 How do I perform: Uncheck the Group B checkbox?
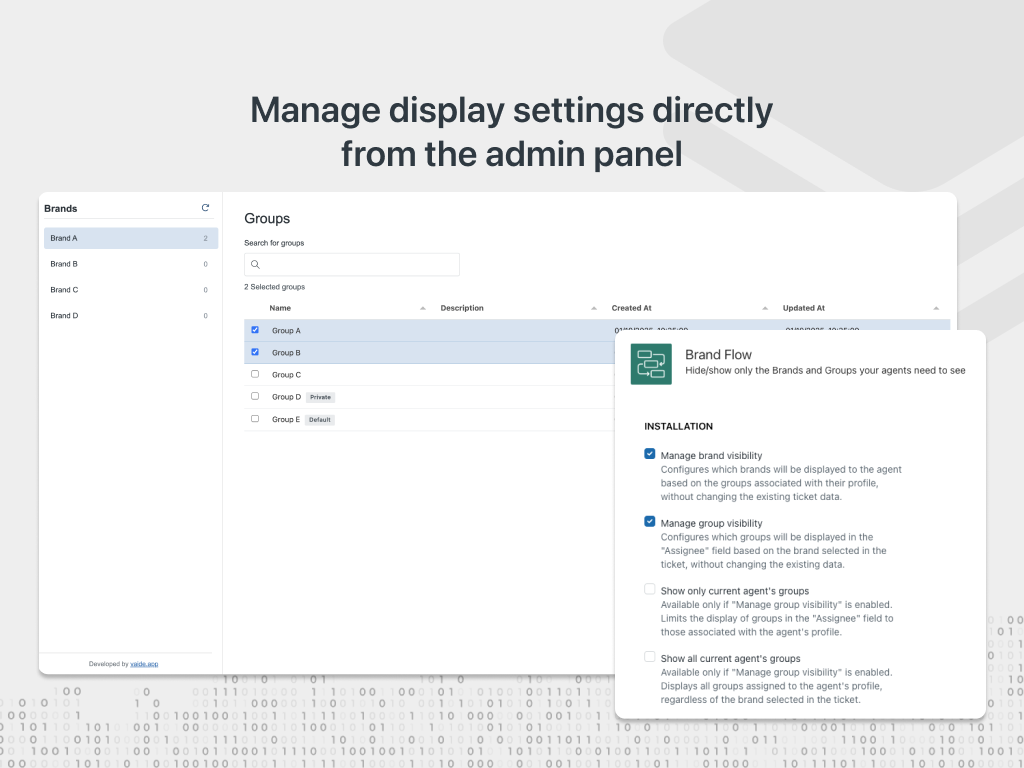[x=255, y=352]
